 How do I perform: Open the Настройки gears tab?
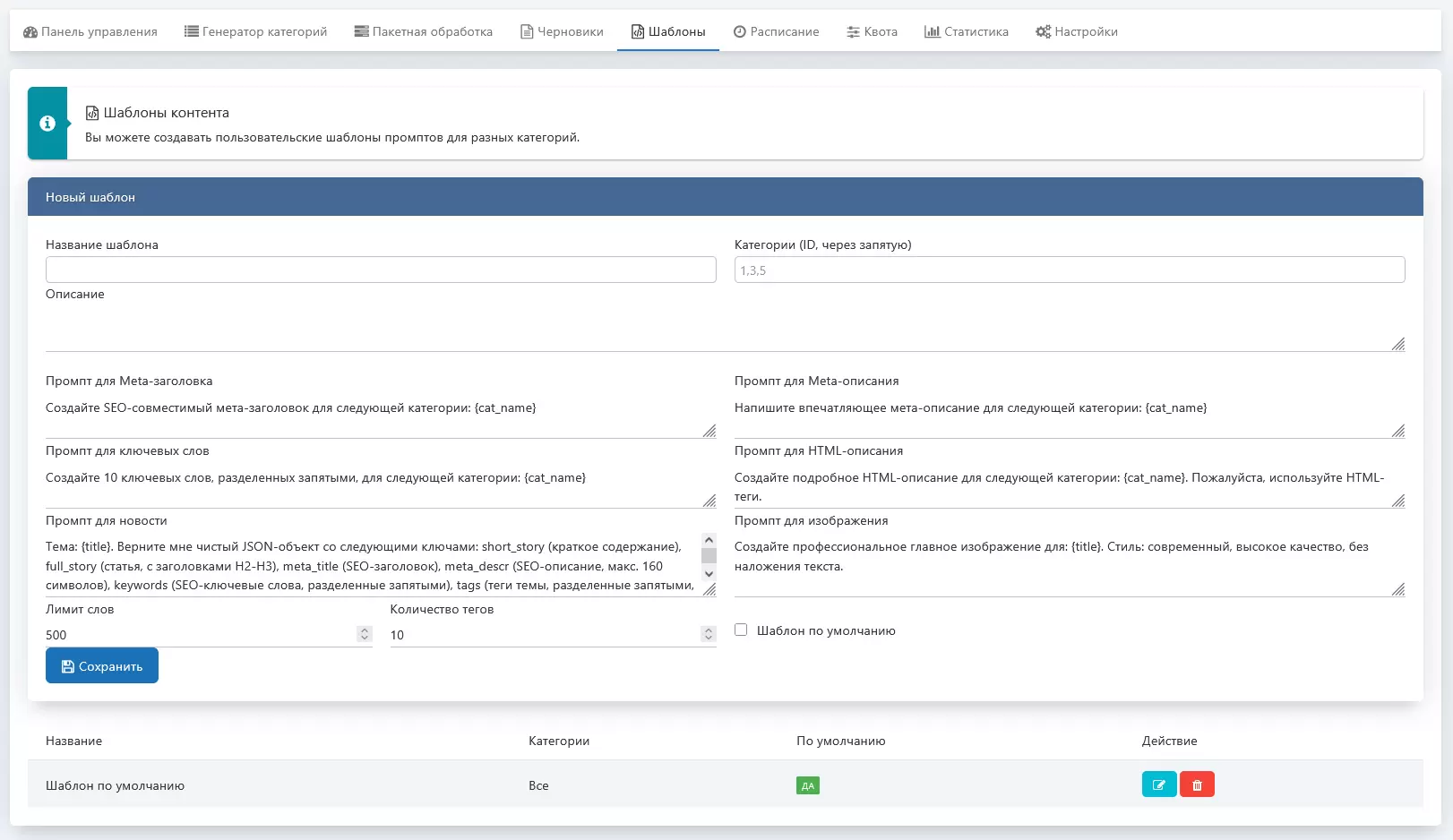(1076, 31)
